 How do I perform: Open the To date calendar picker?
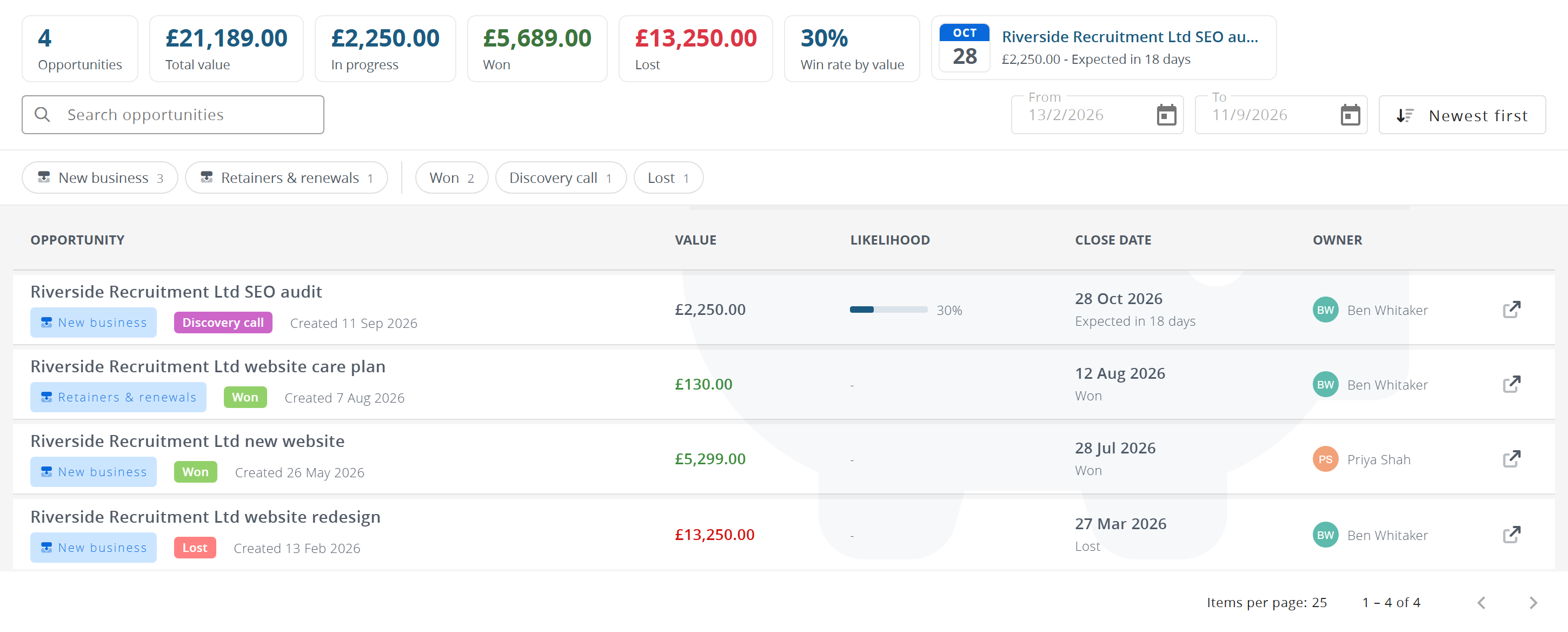pos(1350,115)
